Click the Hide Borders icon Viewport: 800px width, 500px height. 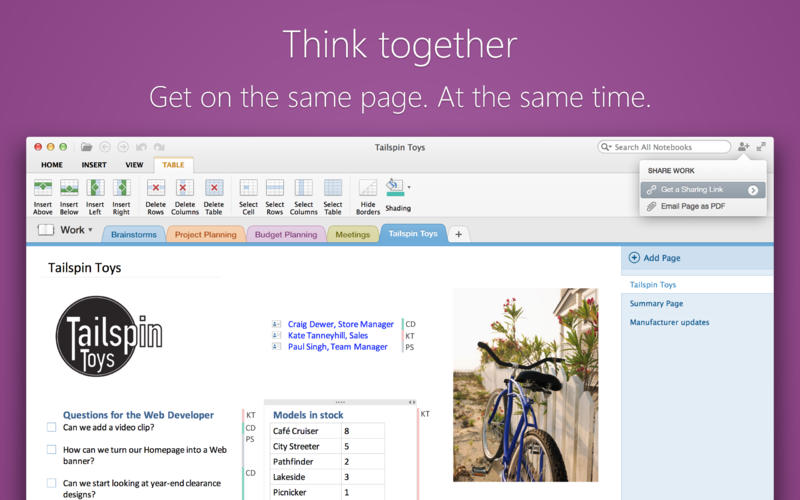point(368,188)
